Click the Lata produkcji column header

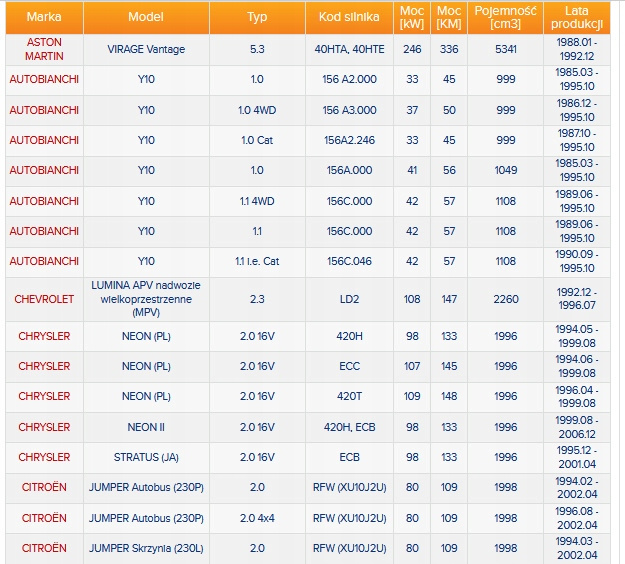click(577, 17)
